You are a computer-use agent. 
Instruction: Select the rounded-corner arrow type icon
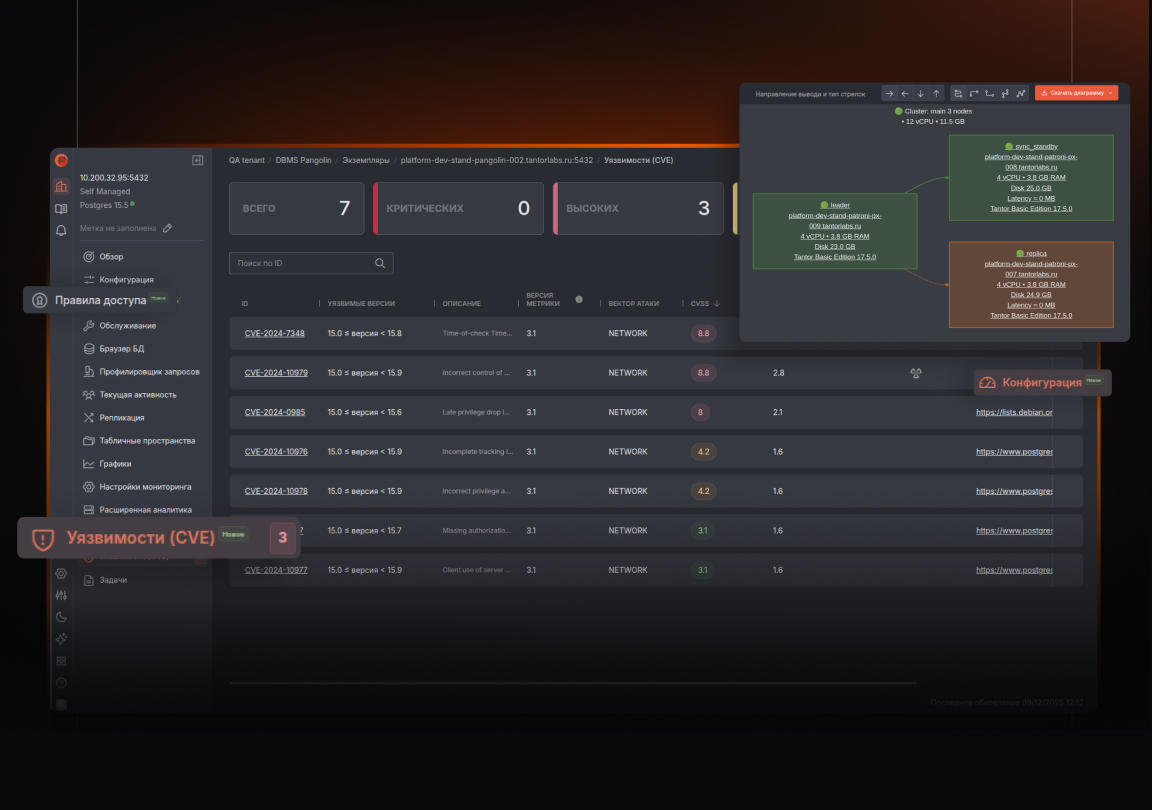pyautogui.click(x=974, y=93)
